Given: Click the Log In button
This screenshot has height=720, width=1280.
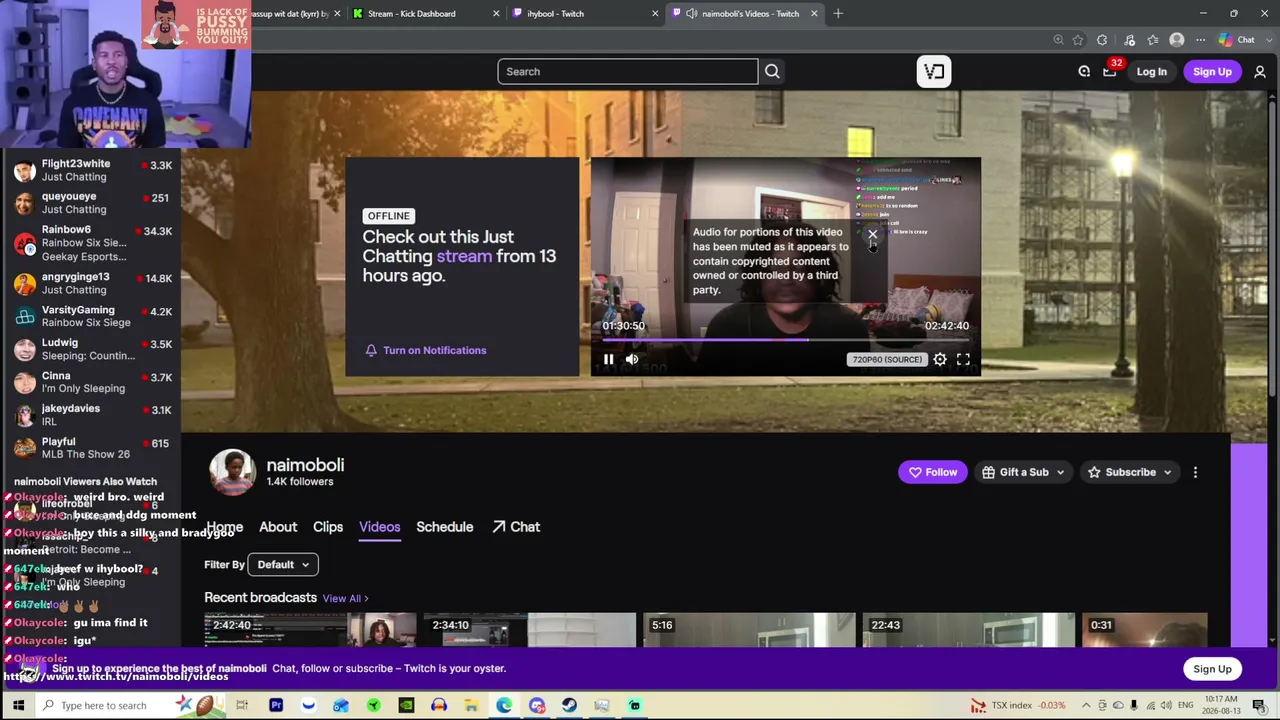Looking at the screenshot, I should 1151,71.
